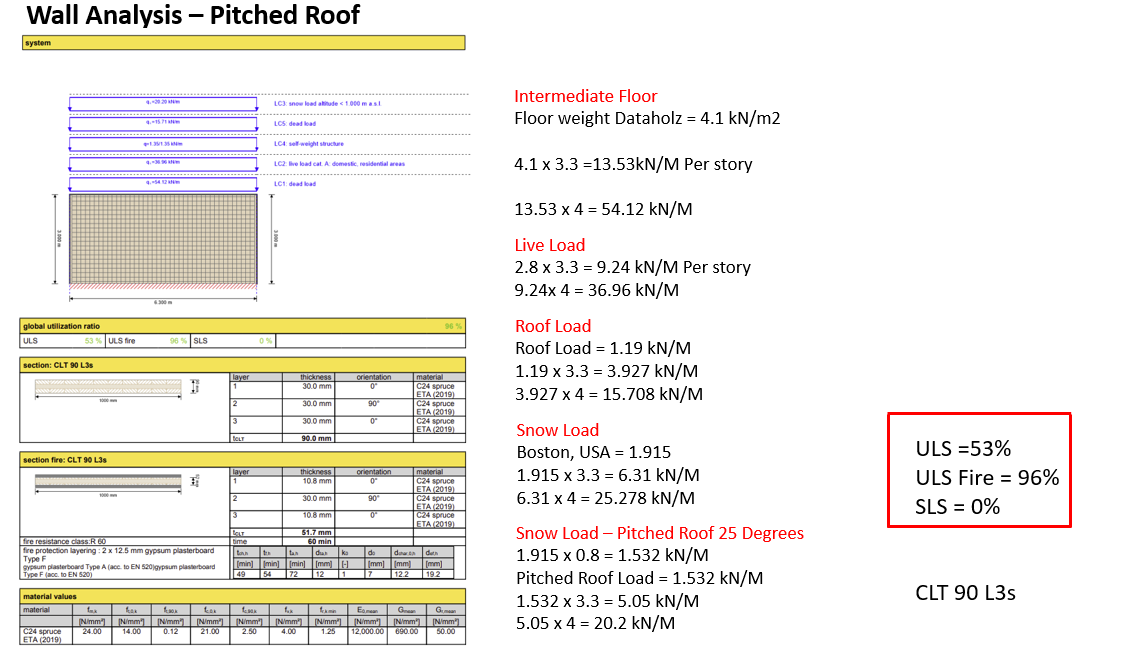
Task: Click the CLT 90 L3s label text
Action: point(964,592)
